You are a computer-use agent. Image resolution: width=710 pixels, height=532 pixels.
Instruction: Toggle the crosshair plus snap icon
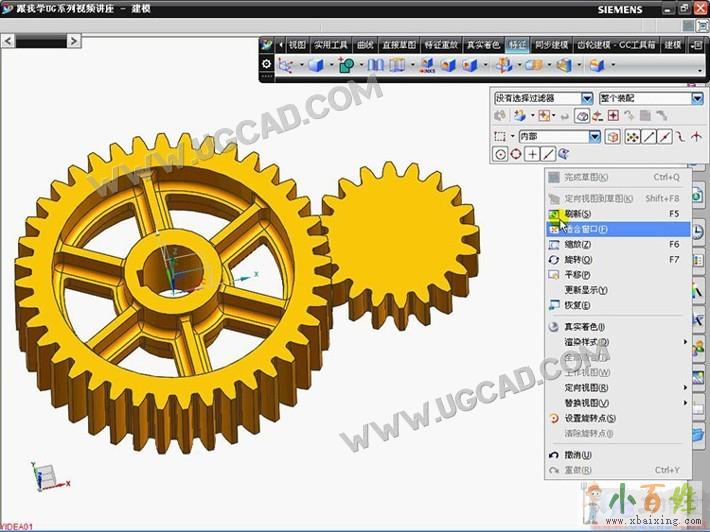tap(533, 154)
